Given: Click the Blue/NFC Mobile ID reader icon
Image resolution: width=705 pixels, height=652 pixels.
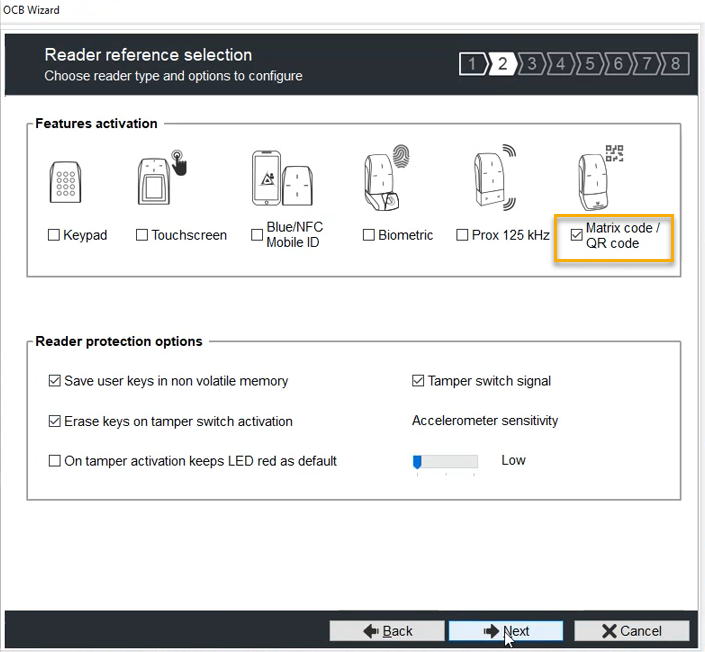Looking at the screenshot, I should click(283, 179).
